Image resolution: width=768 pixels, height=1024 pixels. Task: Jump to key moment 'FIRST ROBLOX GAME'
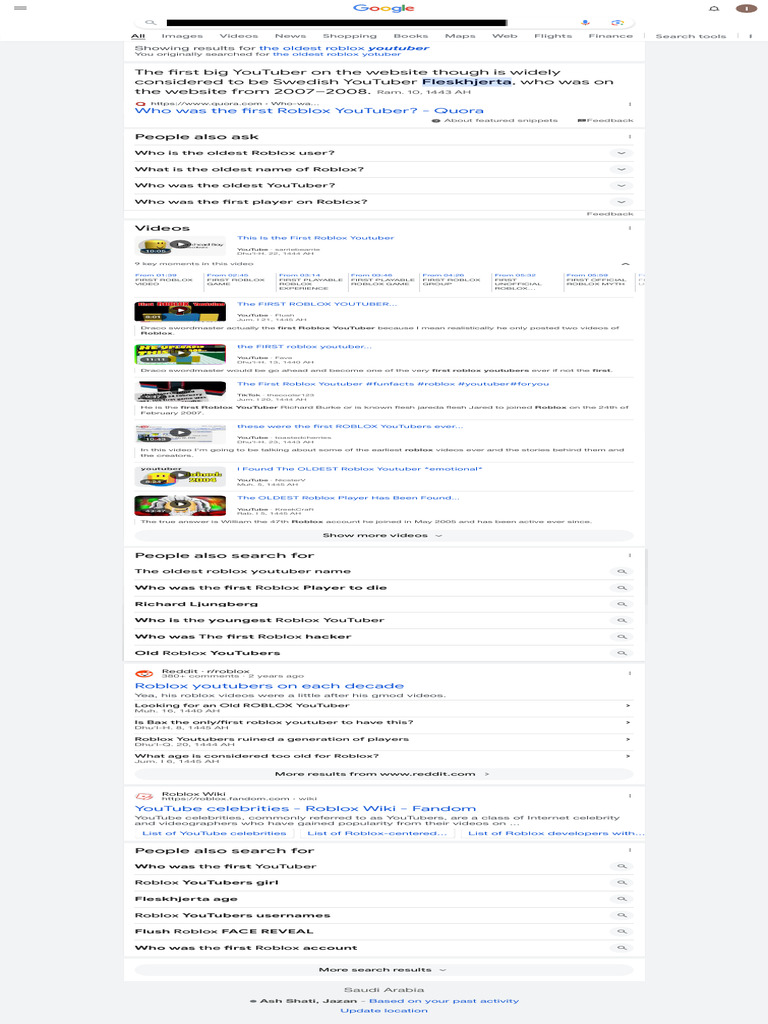[x=236, y=280]
